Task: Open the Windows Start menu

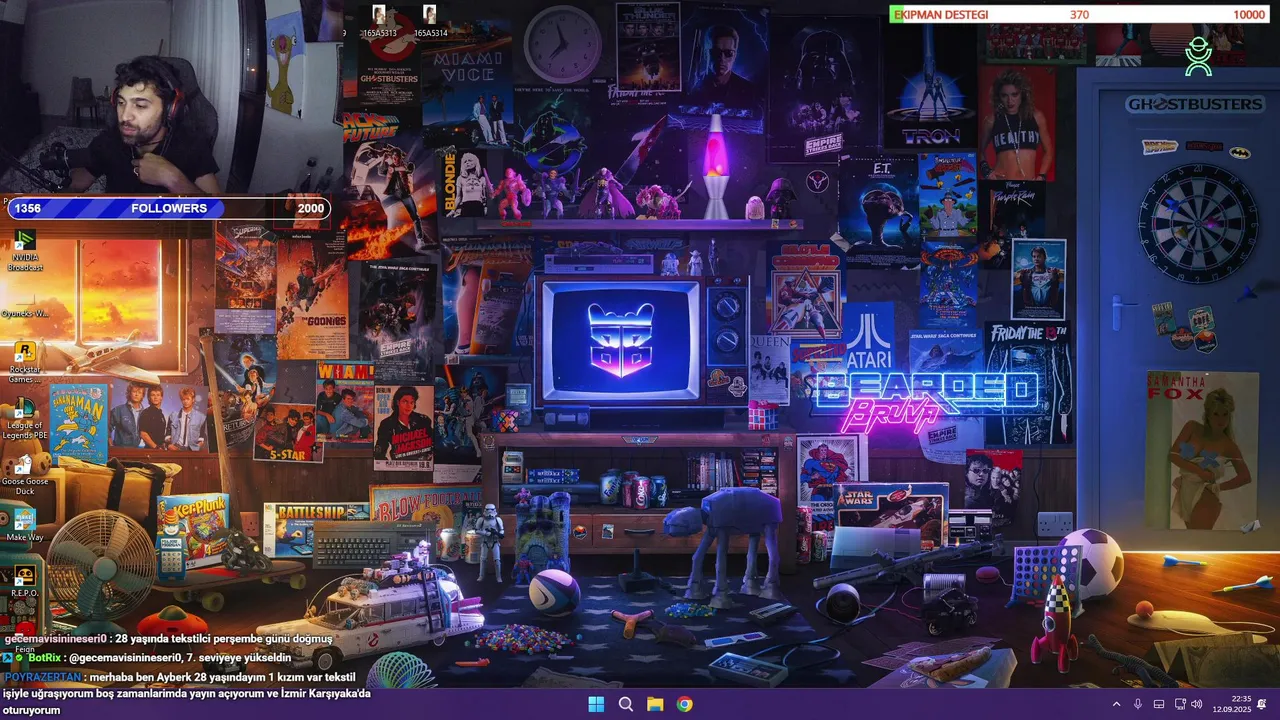Action: click(x=596, y=704)
